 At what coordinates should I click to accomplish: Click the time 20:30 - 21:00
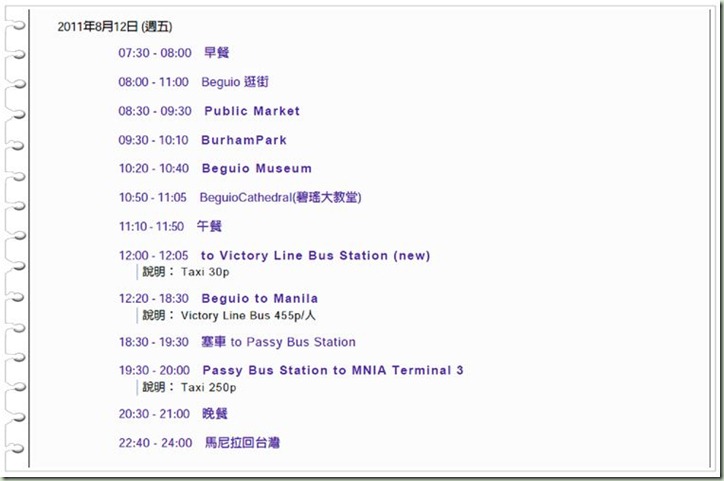tap(154, 414)
